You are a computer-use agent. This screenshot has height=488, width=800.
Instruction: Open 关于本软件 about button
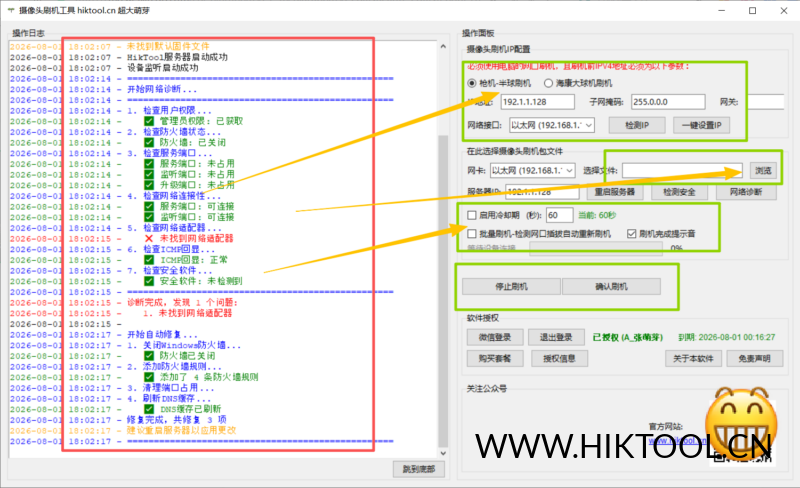click(x=693, y=358)
